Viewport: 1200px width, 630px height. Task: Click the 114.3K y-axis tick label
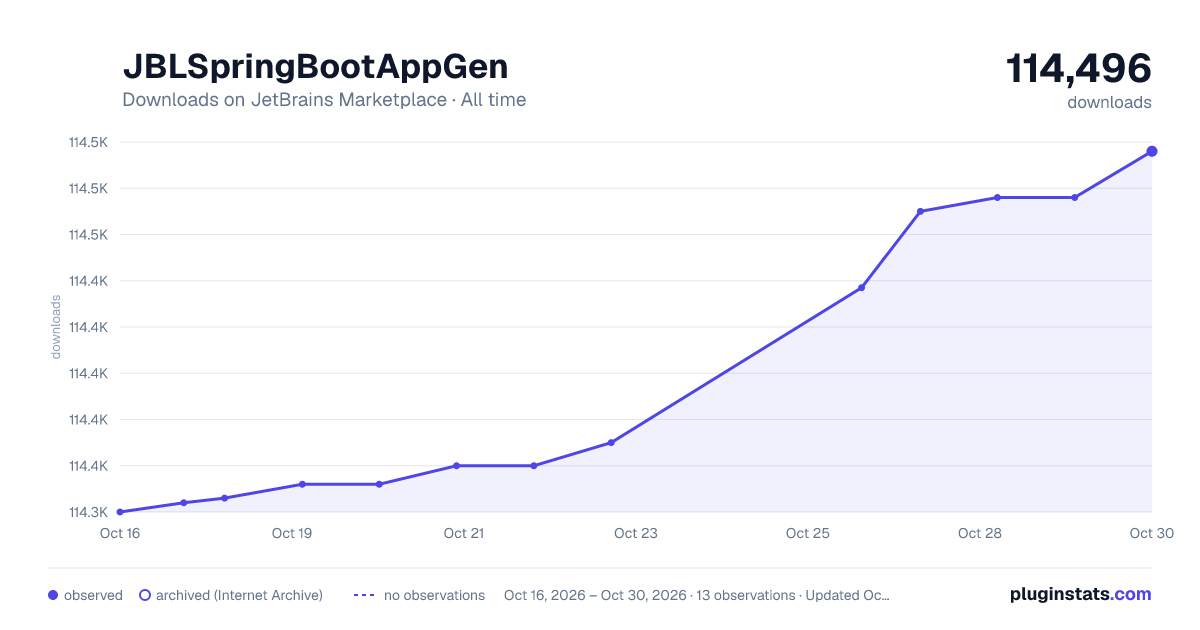tap(88, 512)
